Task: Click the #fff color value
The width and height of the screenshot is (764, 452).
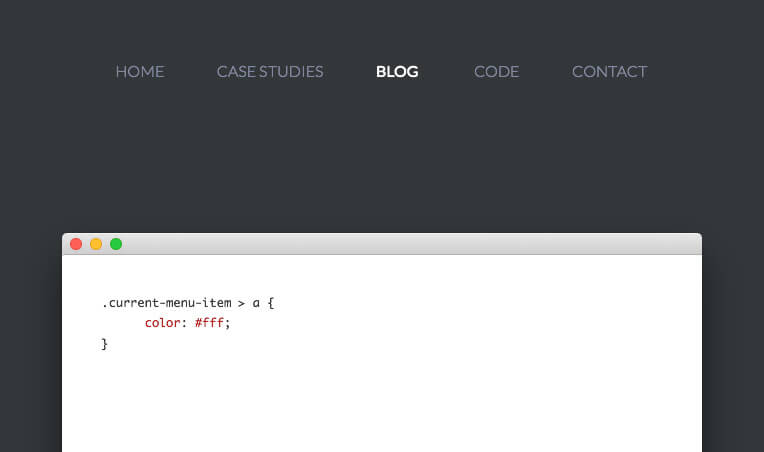Action: (209, 323)
